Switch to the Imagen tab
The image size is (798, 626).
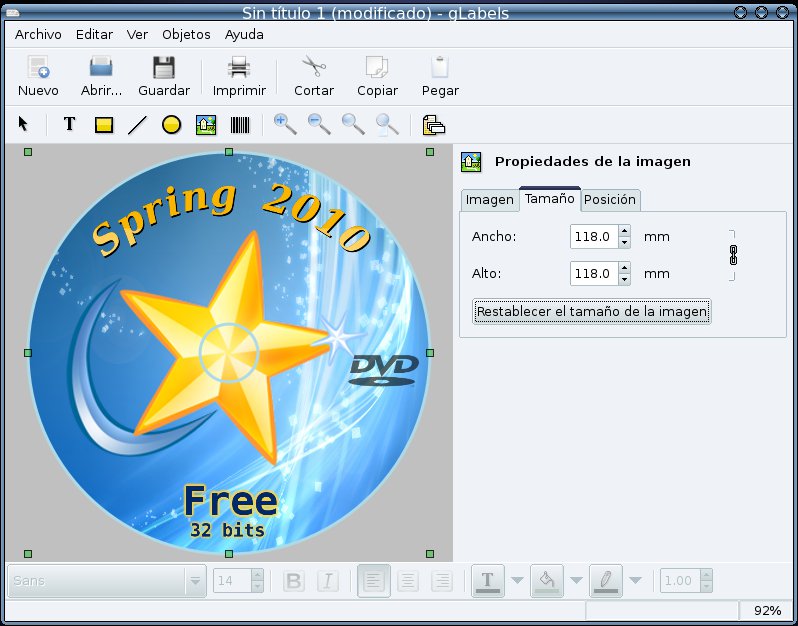point(490,200)
